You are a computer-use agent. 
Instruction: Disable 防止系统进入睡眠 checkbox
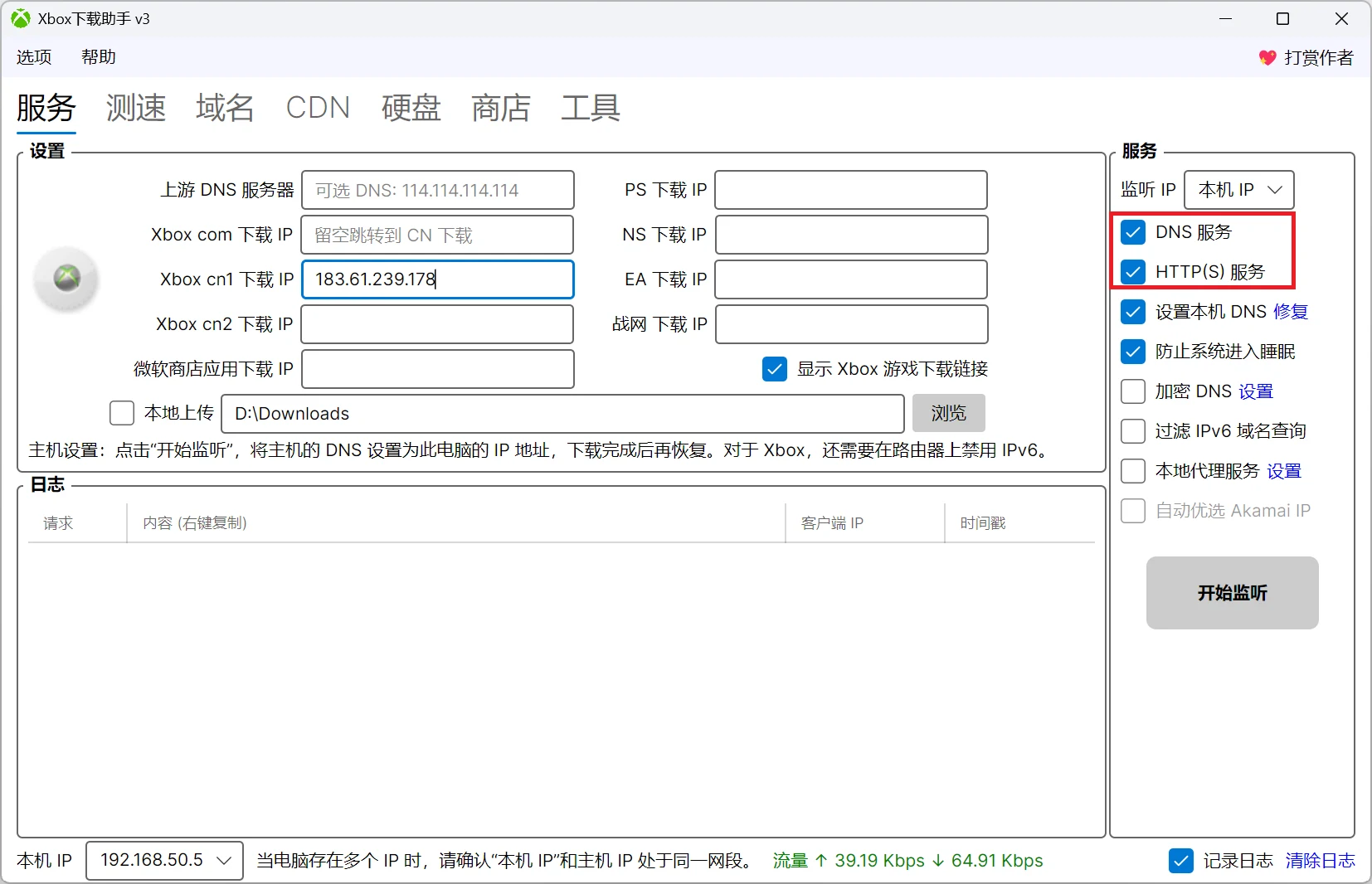[x=1133, y=352]
